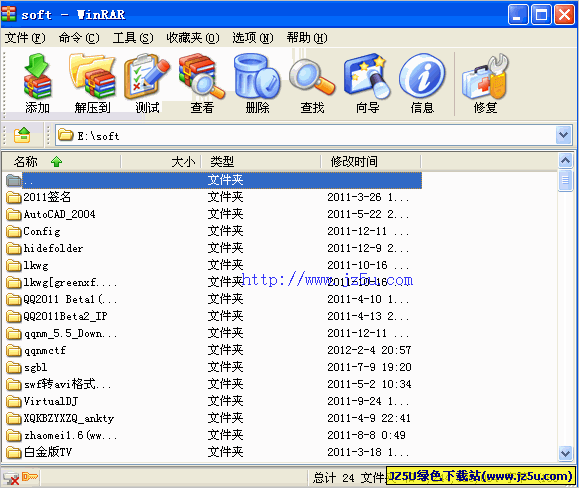Viewport: 579px width, 488px height.
Task: Click the WinRAR title bar app icon
Action: [9, 14]
